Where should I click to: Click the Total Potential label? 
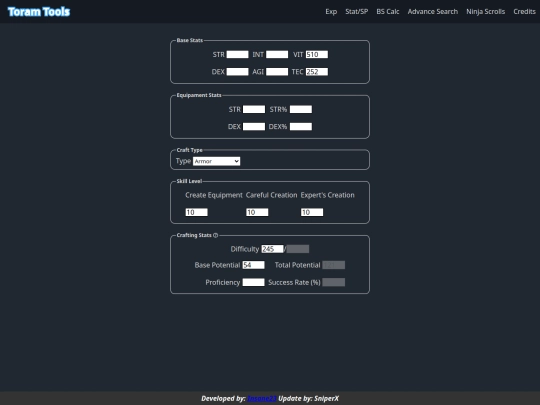coord(297,265)
